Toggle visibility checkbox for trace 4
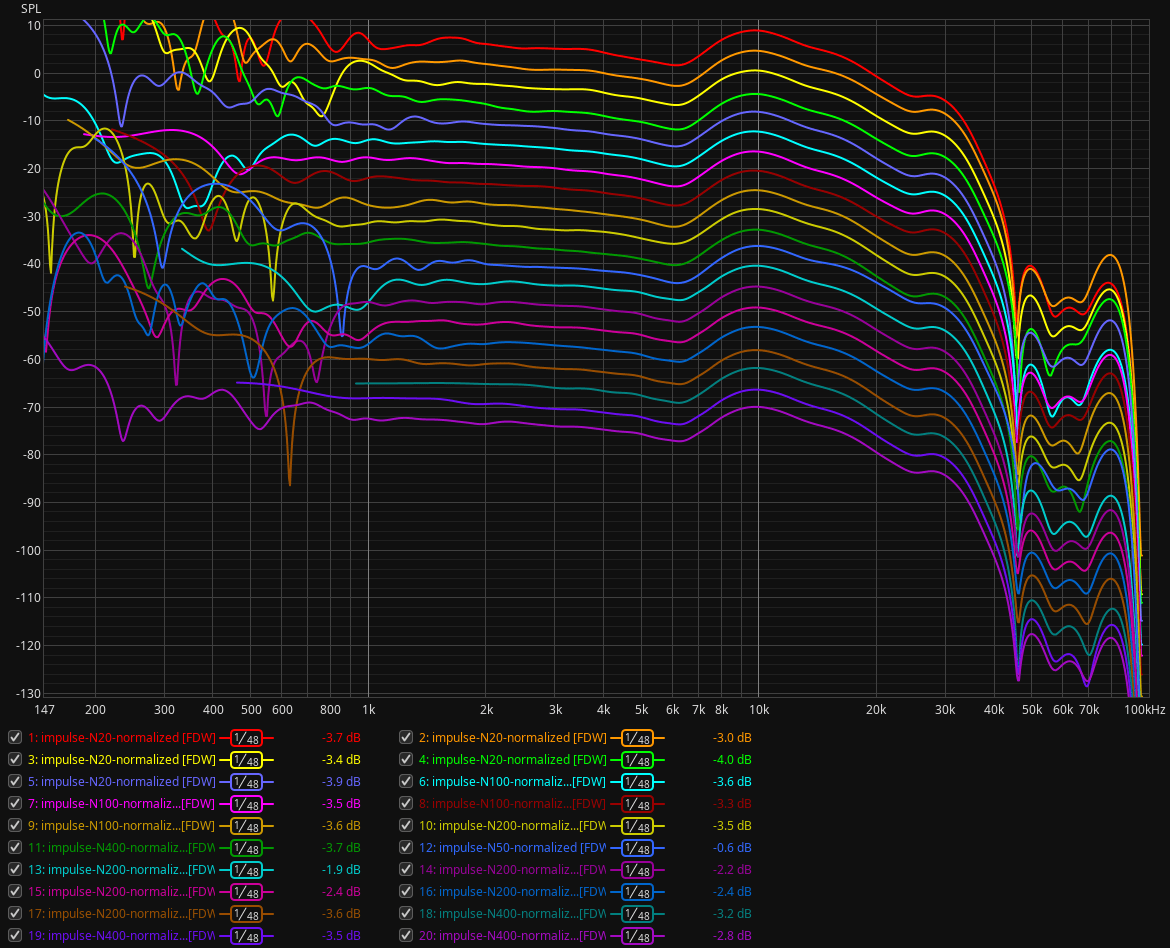 click(406, 759)
